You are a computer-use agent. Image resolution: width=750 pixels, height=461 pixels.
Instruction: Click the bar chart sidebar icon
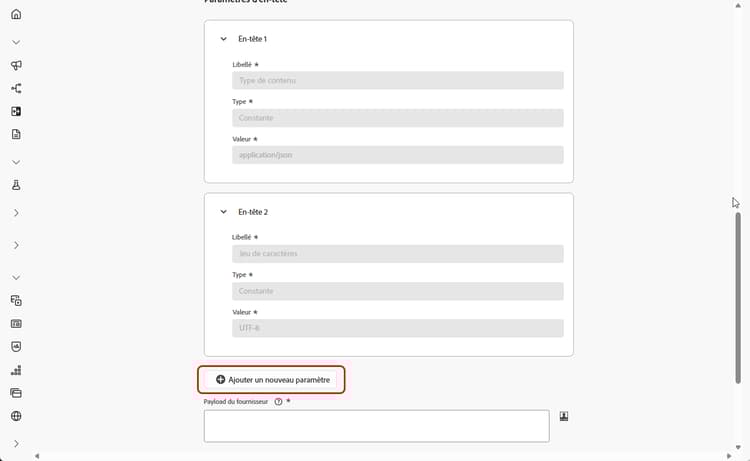click(16, 370)
